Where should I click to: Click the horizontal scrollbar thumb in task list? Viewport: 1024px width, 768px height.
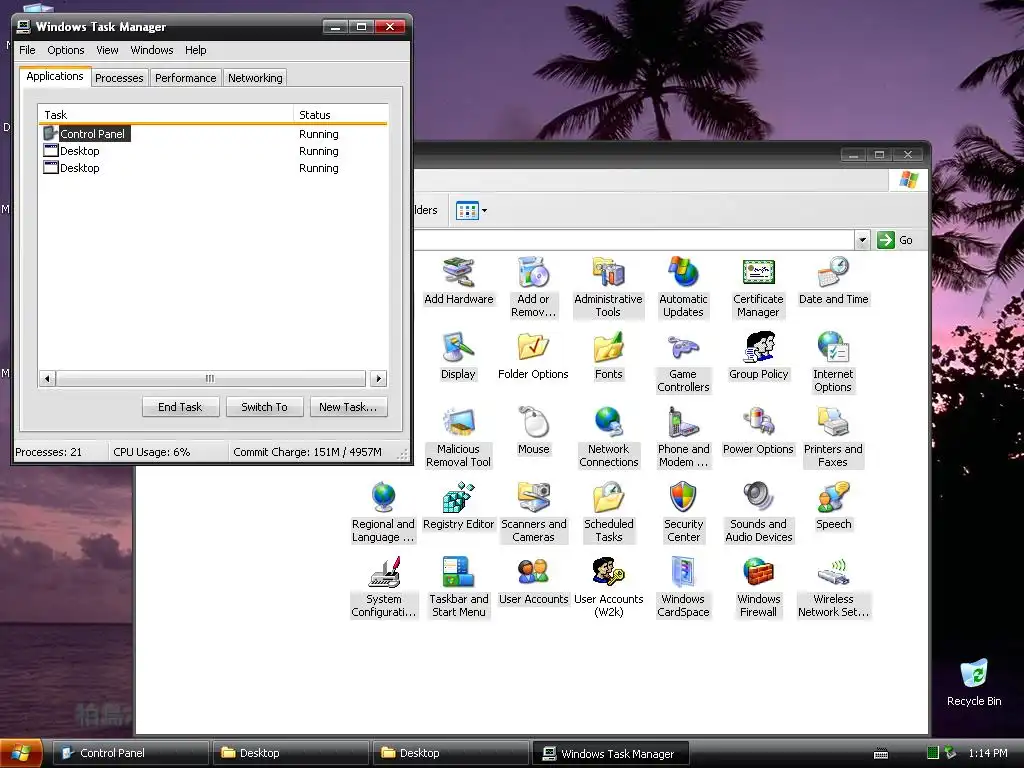click(210, 378)
